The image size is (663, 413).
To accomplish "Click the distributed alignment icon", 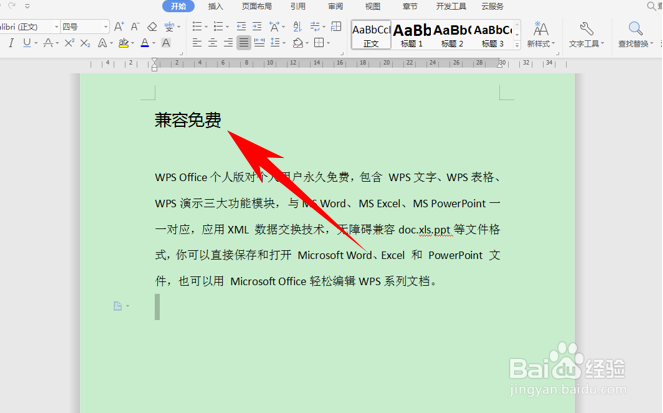I will [x=260, y=43].
